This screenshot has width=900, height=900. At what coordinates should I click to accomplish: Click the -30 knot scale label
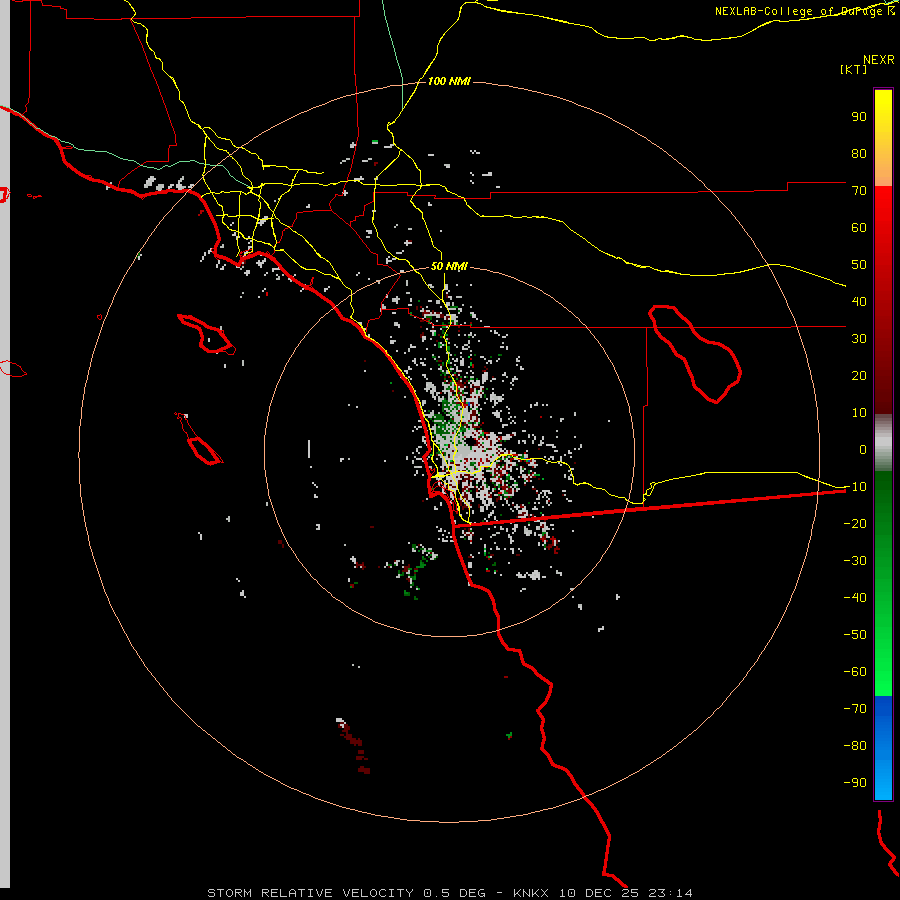[855, 561]
